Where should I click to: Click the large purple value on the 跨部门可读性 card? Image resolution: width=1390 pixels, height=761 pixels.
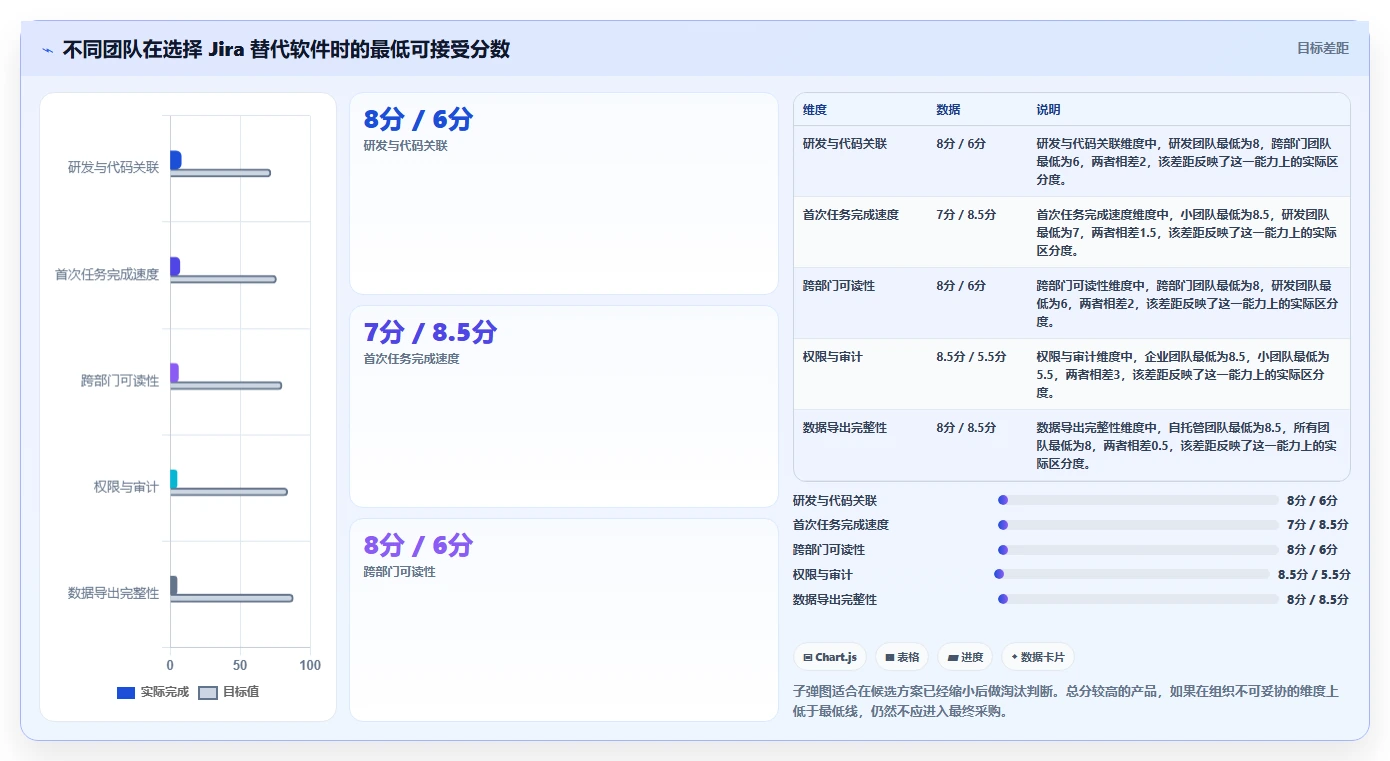(418, 545)
